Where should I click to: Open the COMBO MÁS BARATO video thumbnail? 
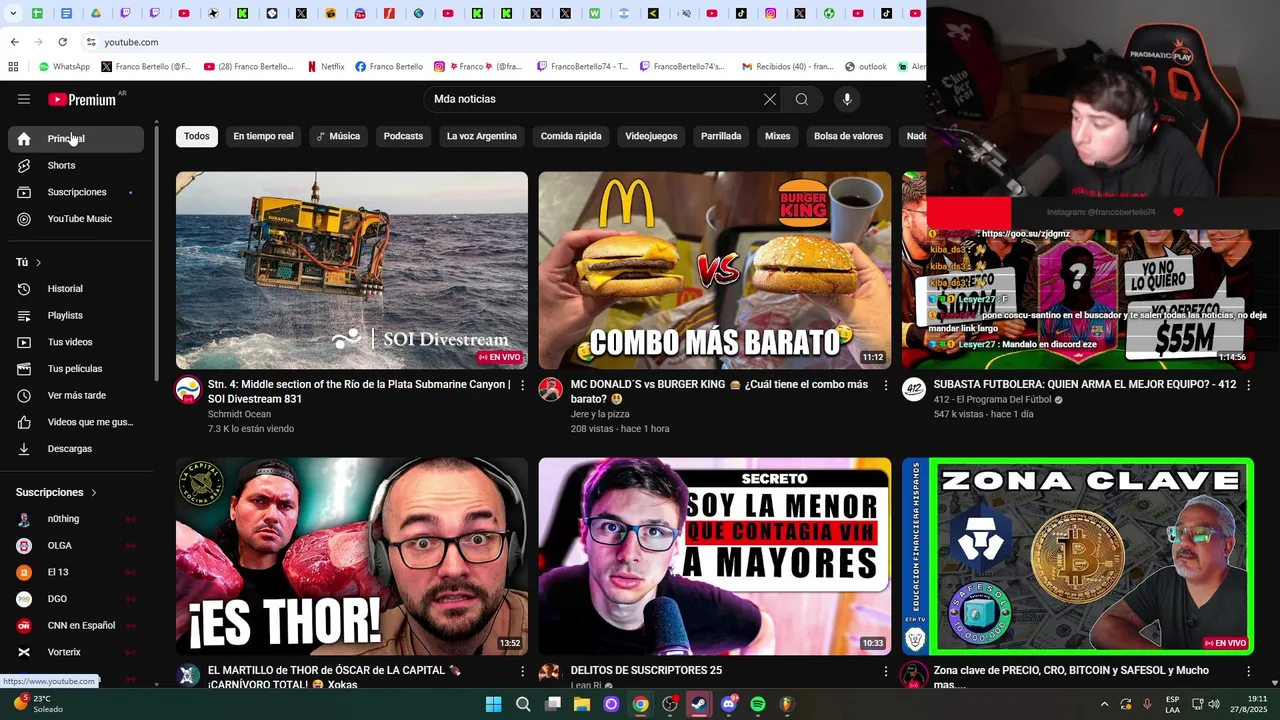(715, 270)
